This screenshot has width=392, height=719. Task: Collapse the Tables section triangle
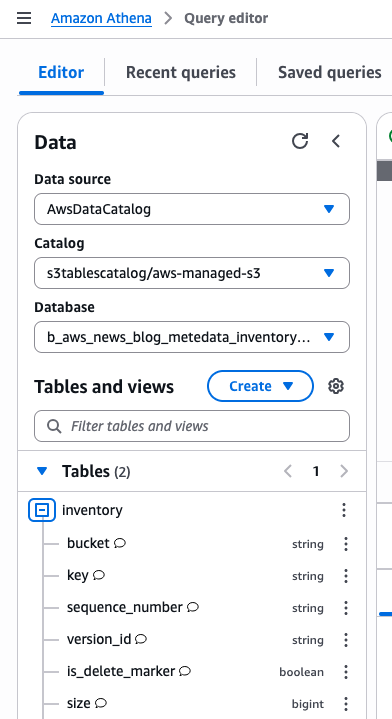(42, 471)
